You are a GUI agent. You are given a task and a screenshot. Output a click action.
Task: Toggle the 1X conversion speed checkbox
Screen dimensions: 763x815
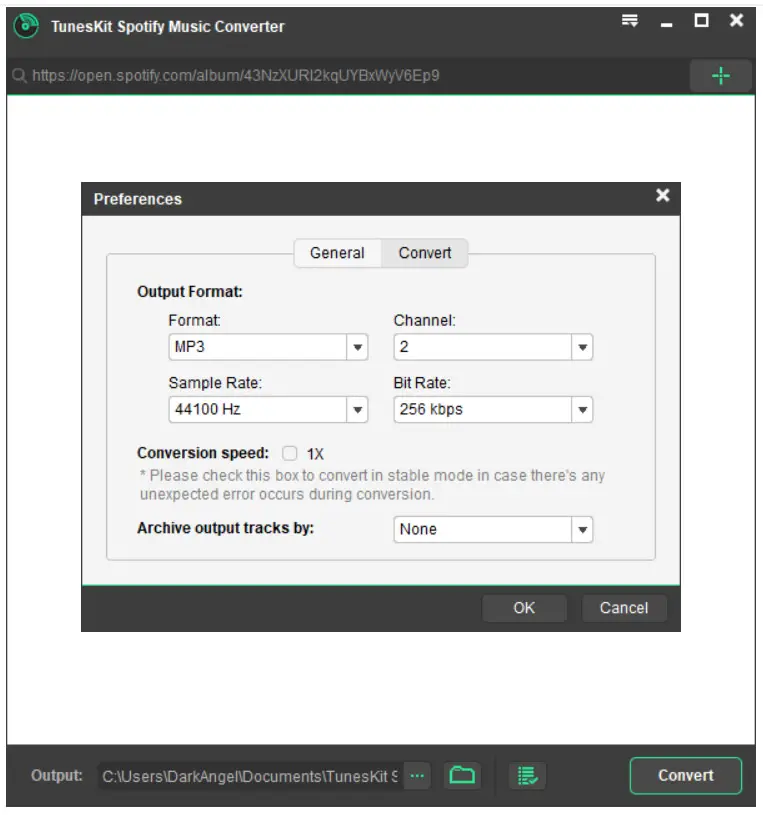click(290, 453)
